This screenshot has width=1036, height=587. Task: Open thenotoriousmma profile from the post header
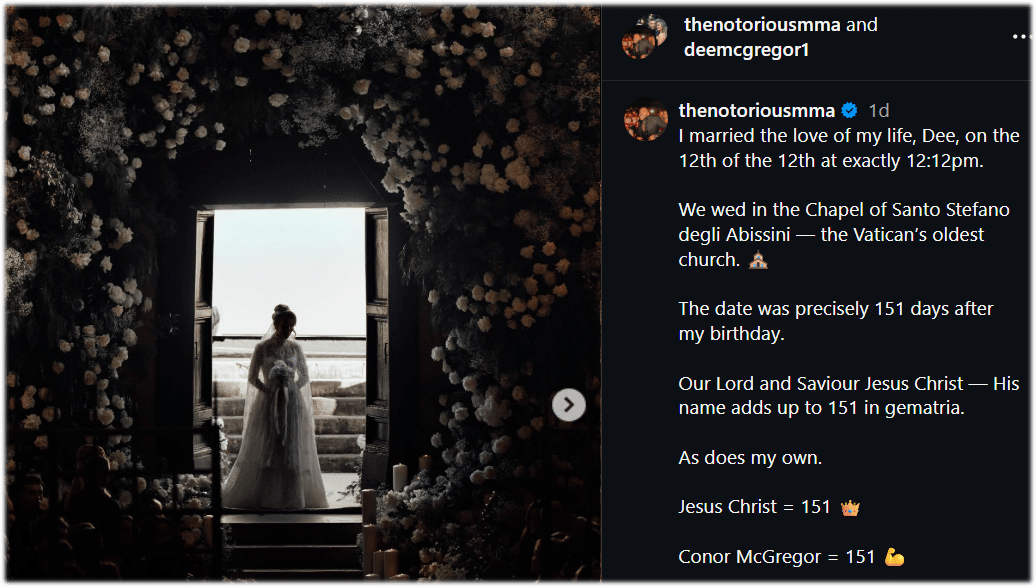[762, 24]
